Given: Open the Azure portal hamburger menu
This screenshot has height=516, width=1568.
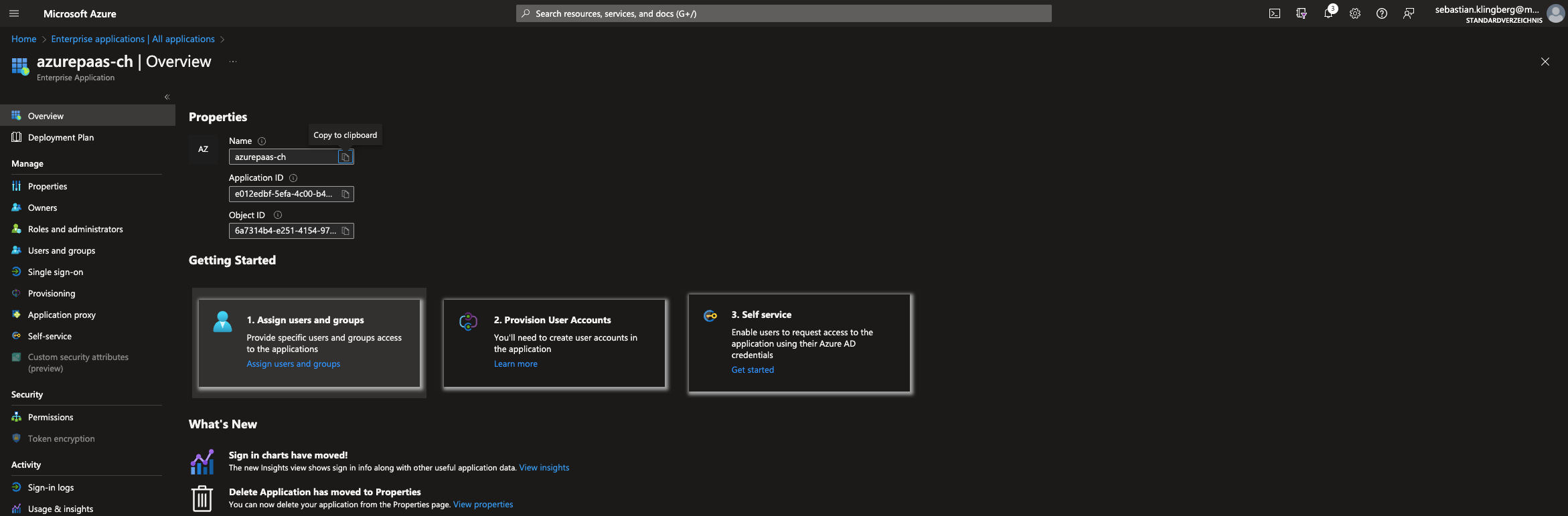Looking at the screenshot, I should [x=14, y=13].
